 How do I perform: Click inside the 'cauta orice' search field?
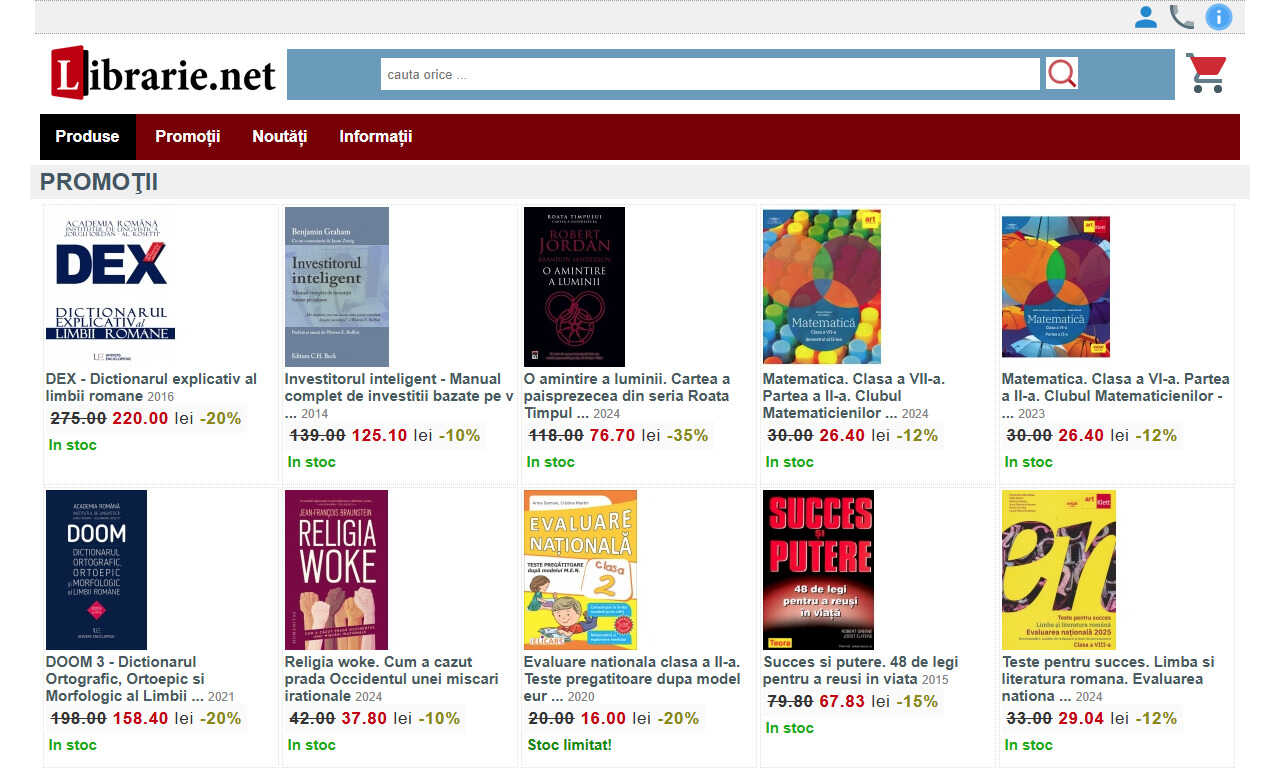pos(710,74)
